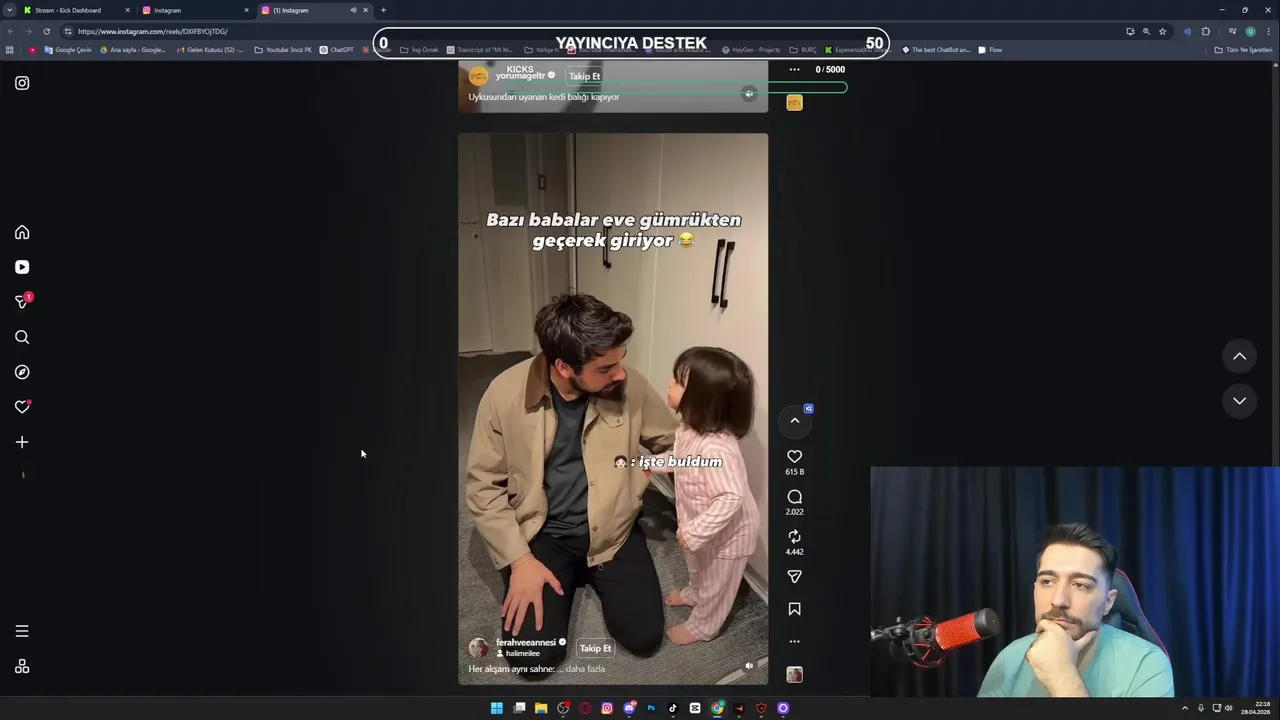Viewport: 1280px width, 720px height.
Task: Switch to the Stream - Kick Dashboard tab
Action: click(x=77, y=10)
